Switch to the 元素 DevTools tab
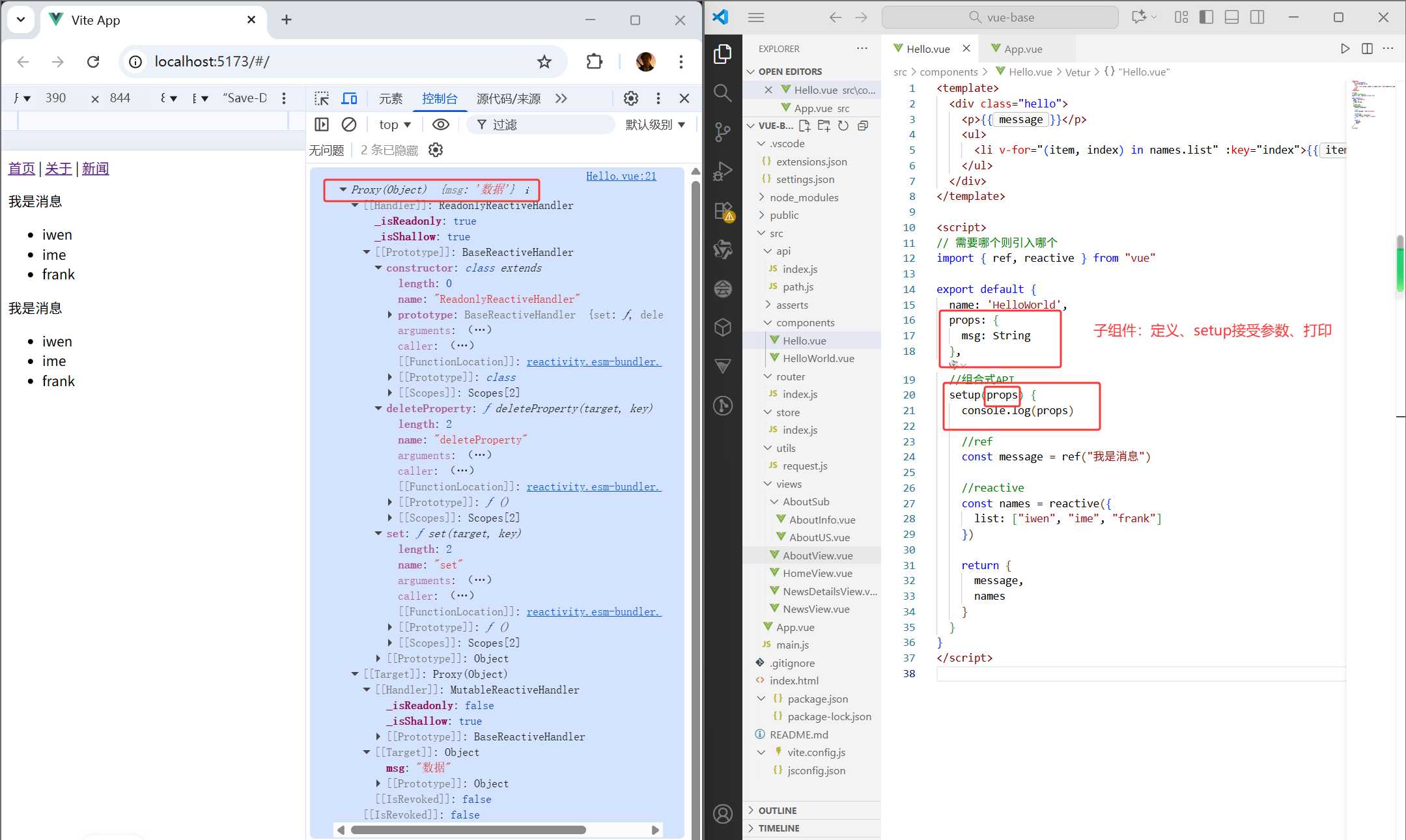1406x840 pixels. pos(391,98)
